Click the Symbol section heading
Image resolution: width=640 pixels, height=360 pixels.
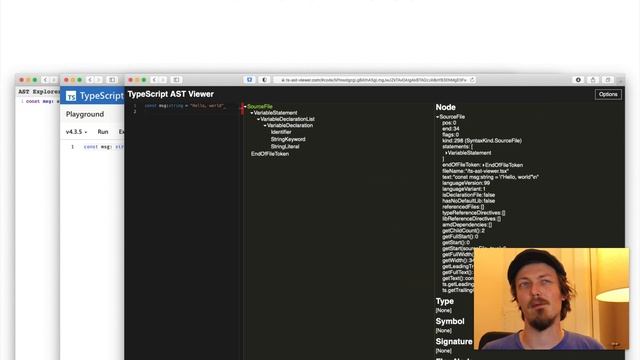tap(450, 322)
